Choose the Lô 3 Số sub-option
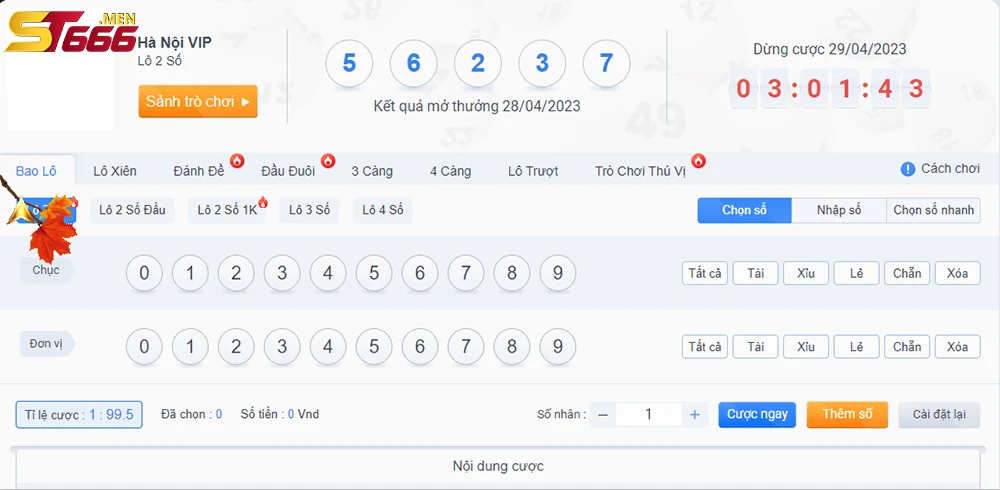Image resolution: width=1000 pixels, height=490 pixels. [x=309, y=210]
